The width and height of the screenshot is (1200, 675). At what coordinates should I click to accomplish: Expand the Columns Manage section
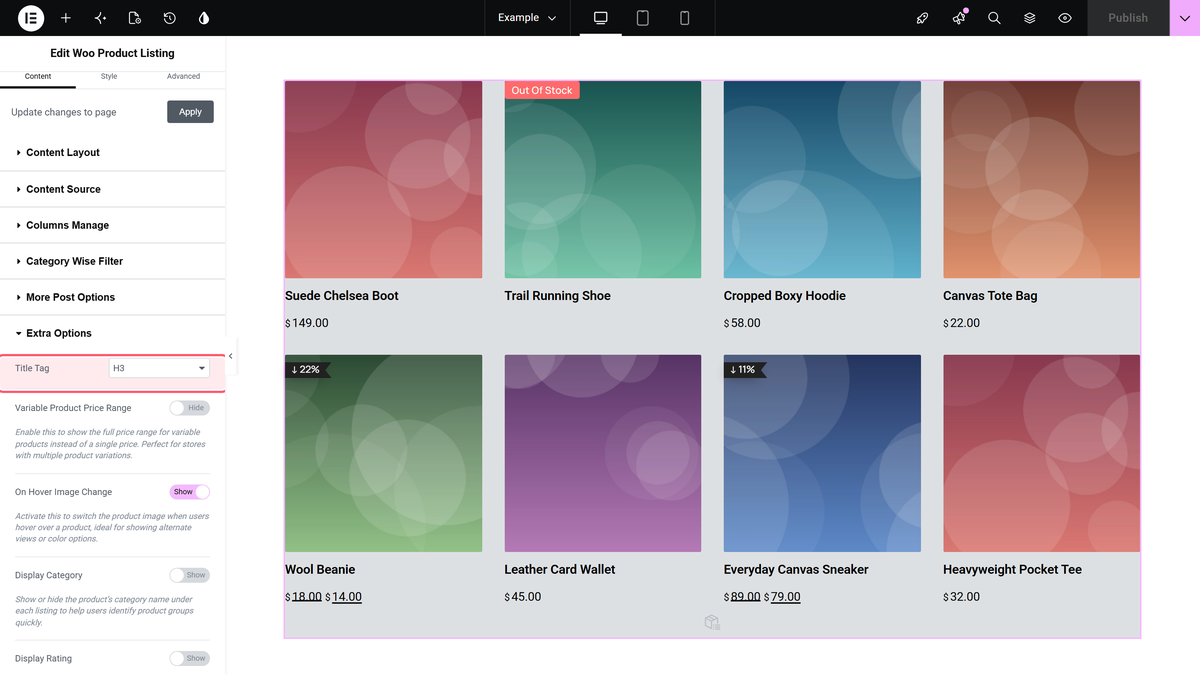click(113, 225)
